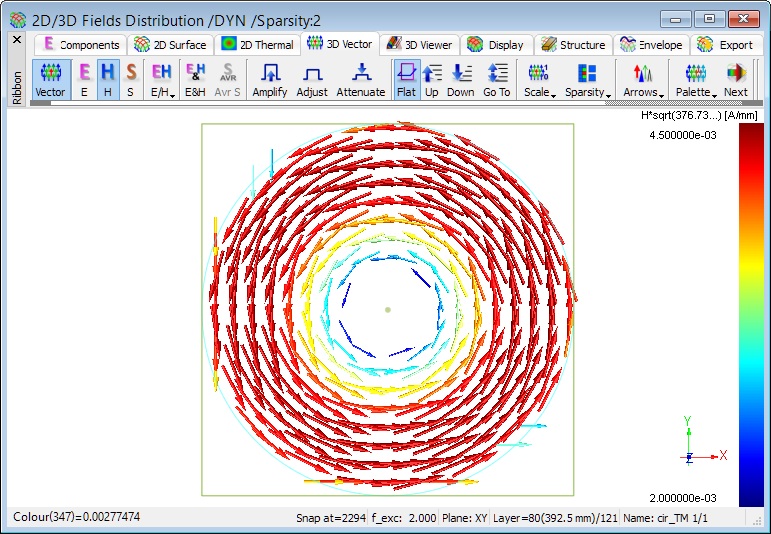
Task: Move down one layer with Down icon
Action: (461, 79)
